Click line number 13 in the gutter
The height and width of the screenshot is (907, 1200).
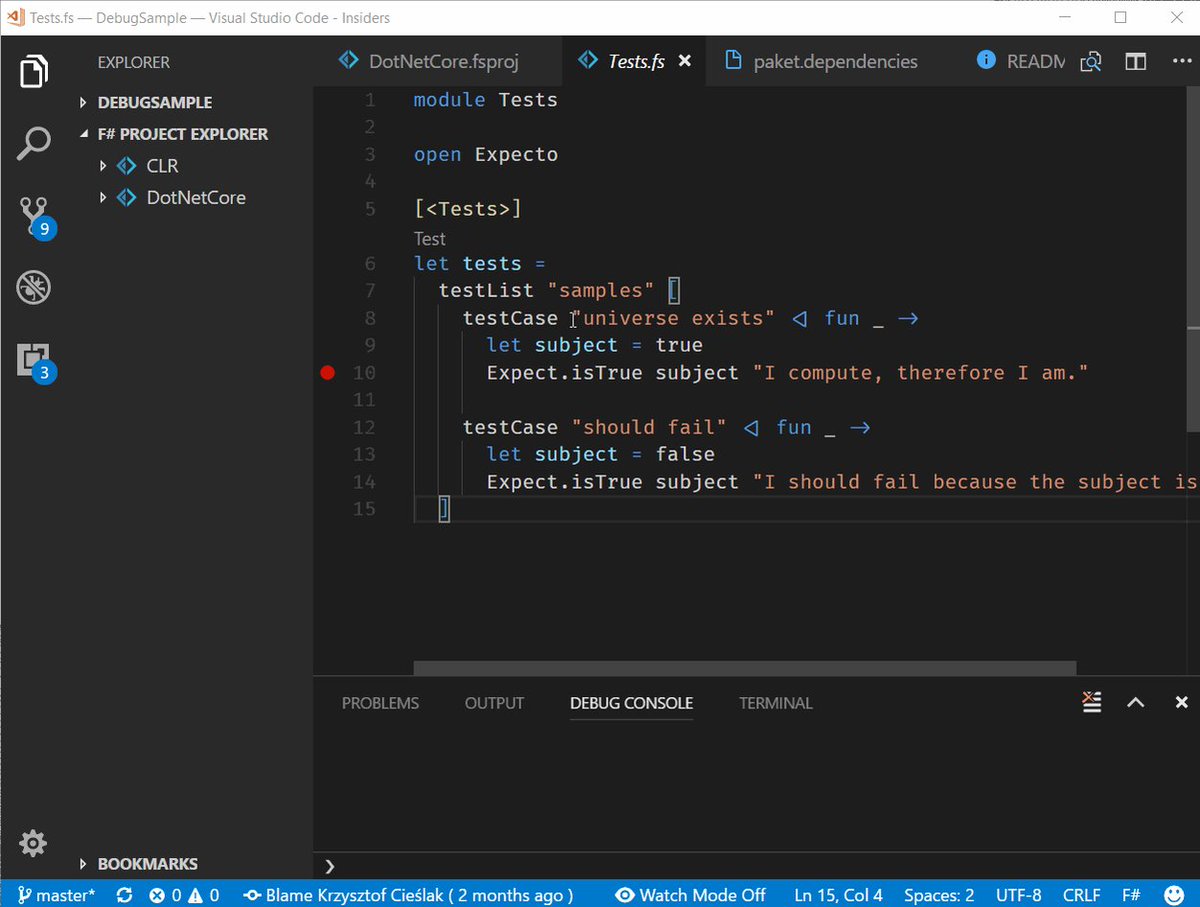pos(364,455)
